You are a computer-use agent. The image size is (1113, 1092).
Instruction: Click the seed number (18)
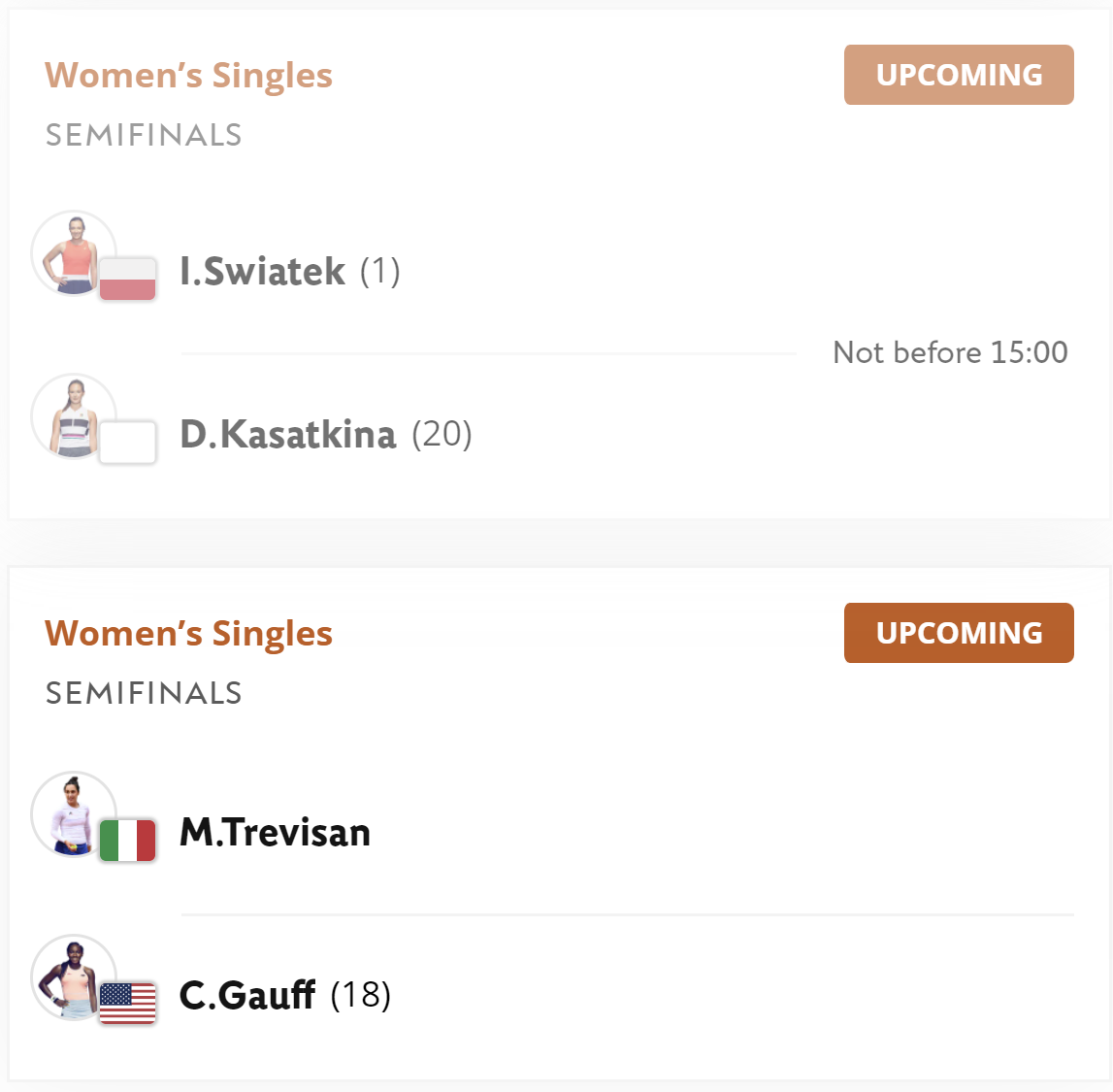tap(361, 995)
